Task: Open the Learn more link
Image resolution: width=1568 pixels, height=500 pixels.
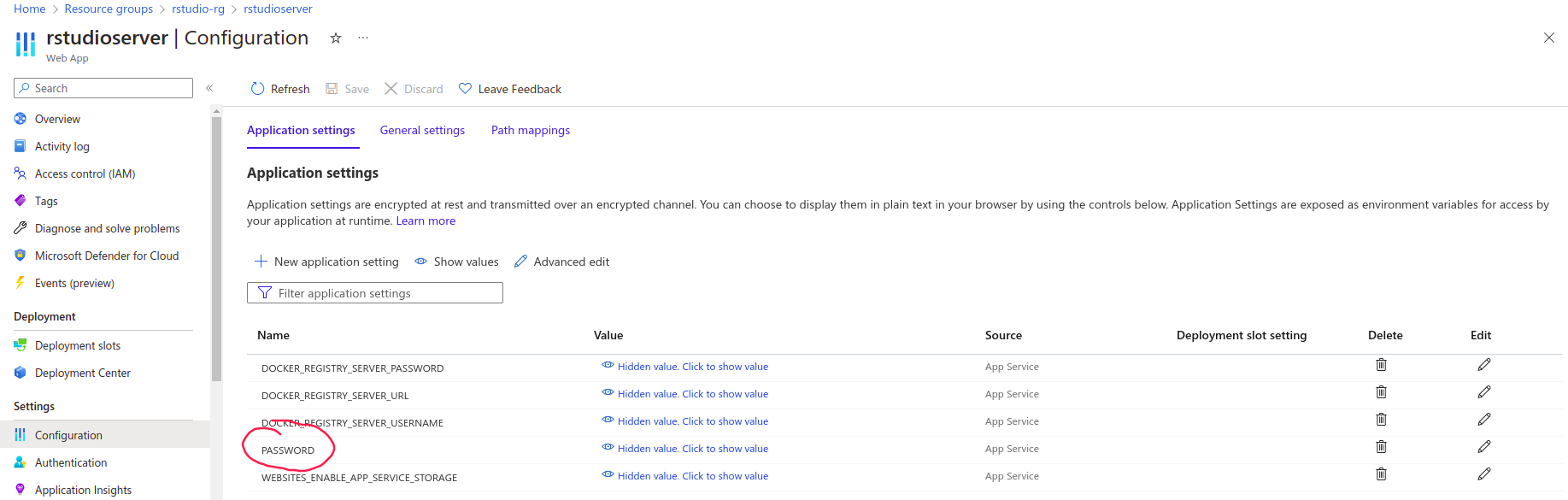Action: [426, 221]
